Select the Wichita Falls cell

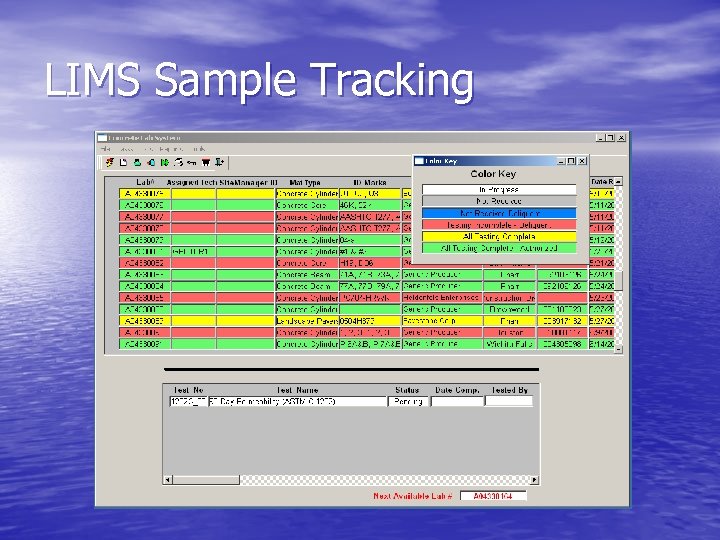510,344
